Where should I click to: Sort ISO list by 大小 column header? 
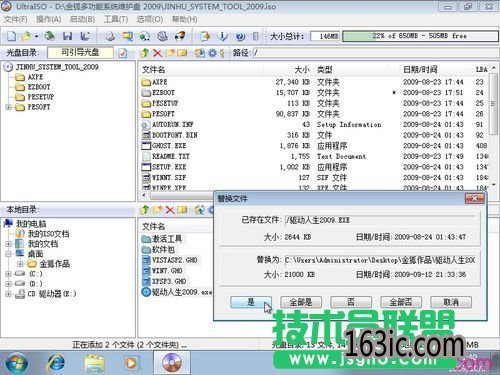302,70
